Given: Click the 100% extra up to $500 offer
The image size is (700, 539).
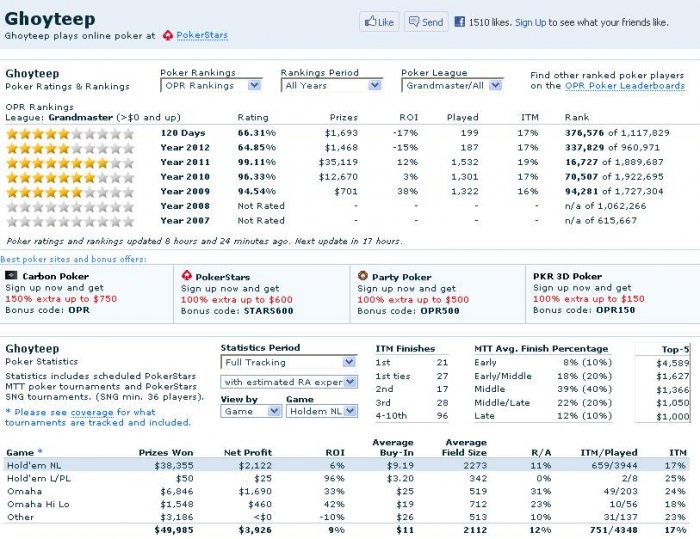Looking at the screenshot, I should tap(413, 300).
